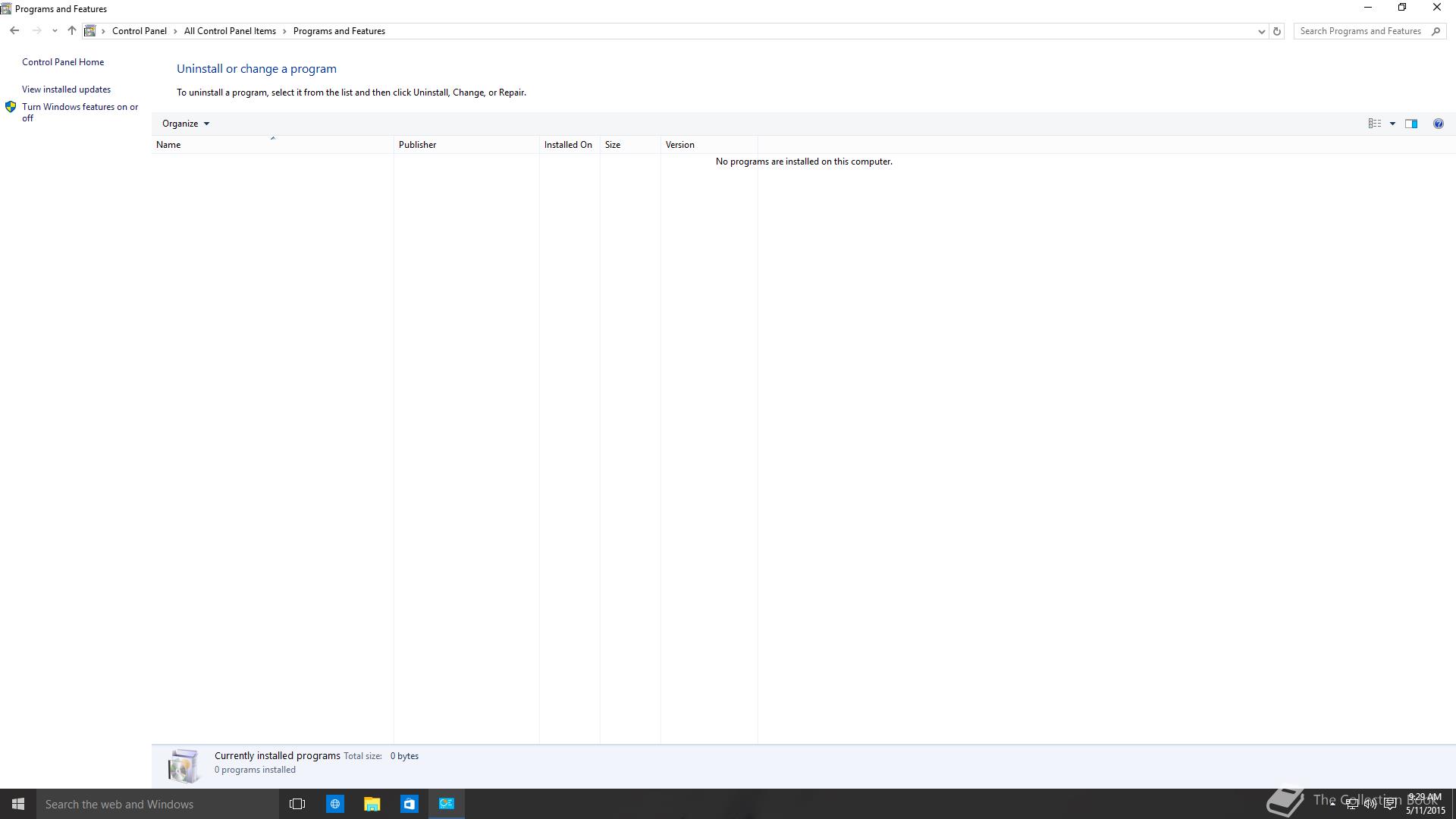
Task: Sort by the Version column header
Action: [x=709, y=145]
